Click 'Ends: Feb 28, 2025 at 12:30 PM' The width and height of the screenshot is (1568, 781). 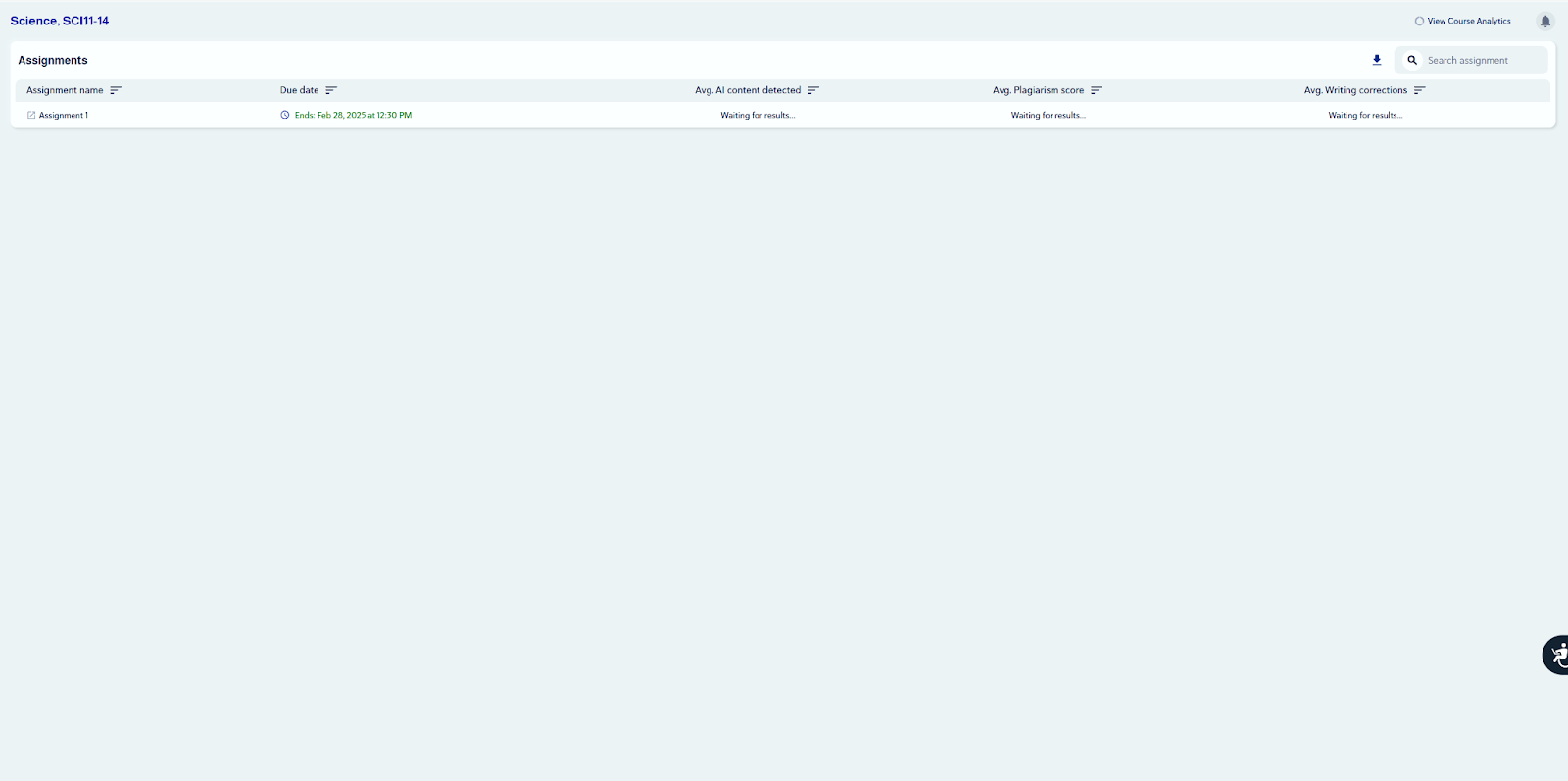pyautogui.click(x=353, y=115)
